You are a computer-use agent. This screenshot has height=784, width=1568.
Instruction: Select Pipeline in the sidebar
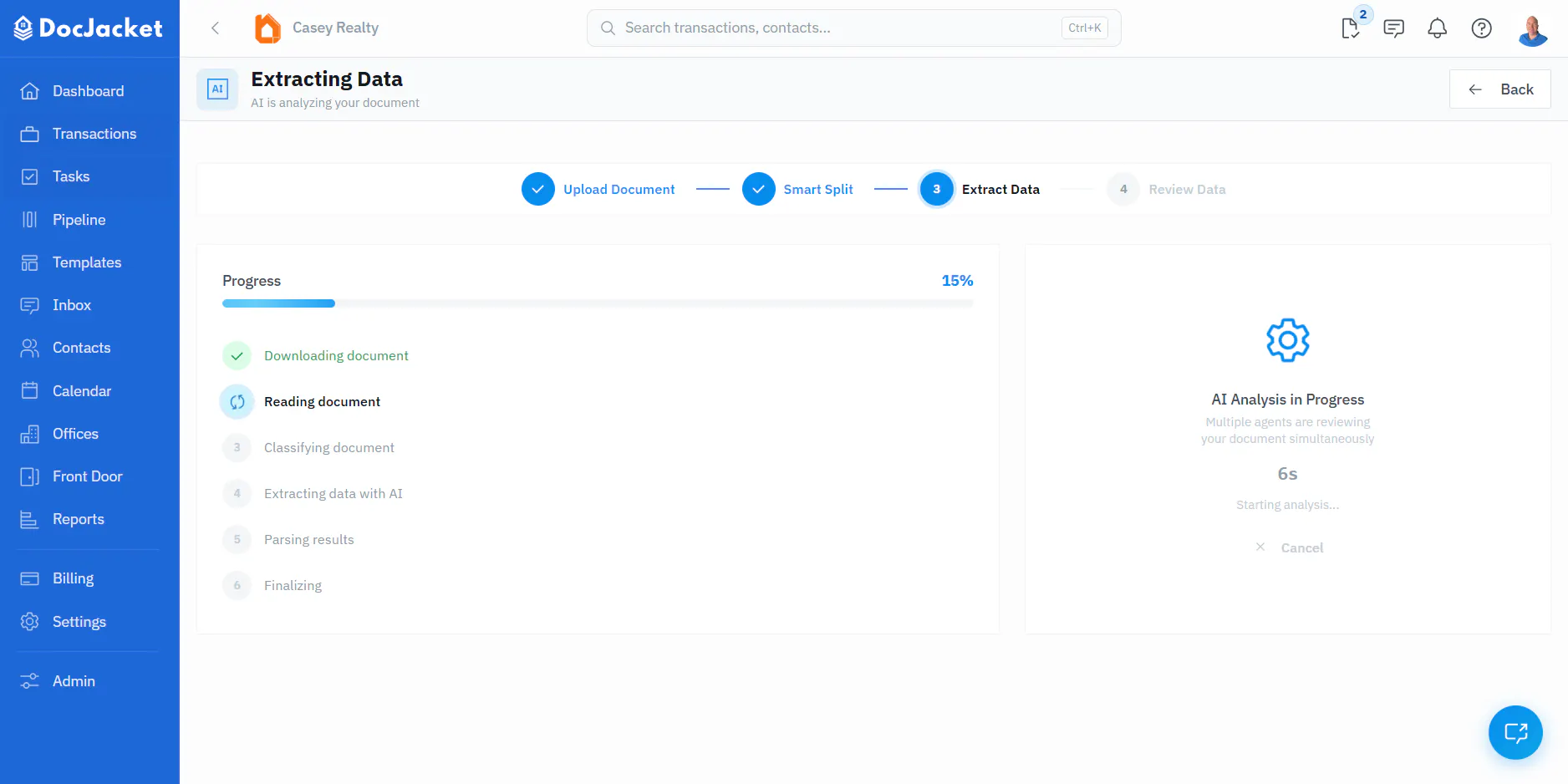point(89,220)
